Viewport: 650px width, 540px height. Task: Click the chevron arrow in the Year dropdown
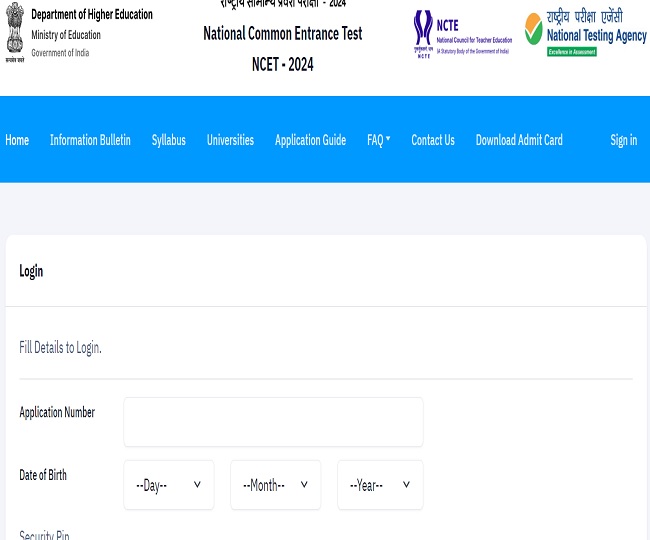point(406,485)
